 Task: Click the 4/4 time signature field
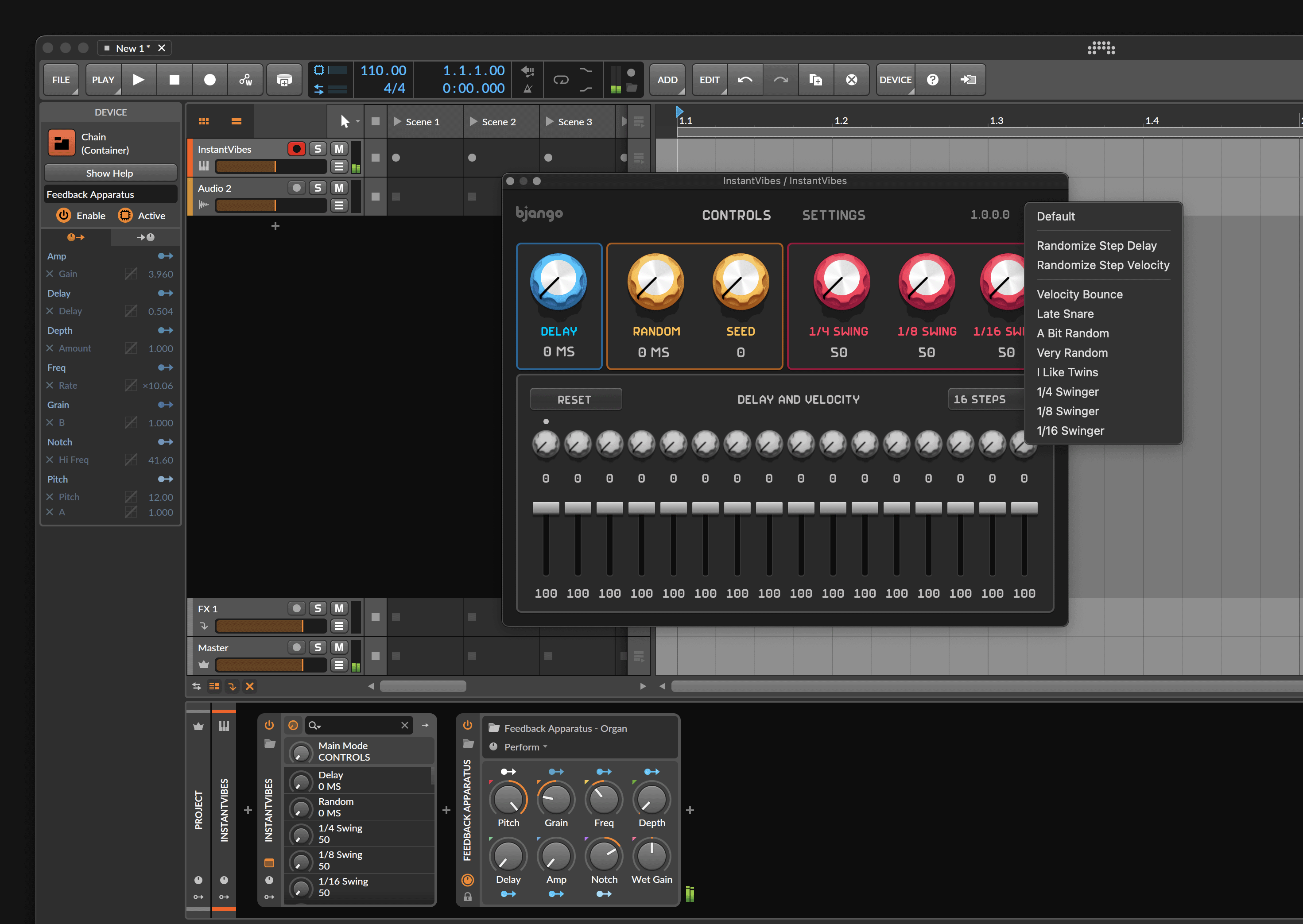394,88
